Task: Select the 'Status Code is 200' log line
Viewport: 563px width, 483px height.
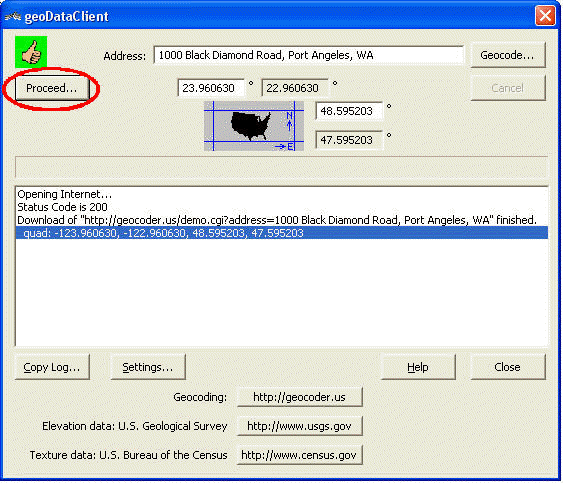Action: click(62, 207)
